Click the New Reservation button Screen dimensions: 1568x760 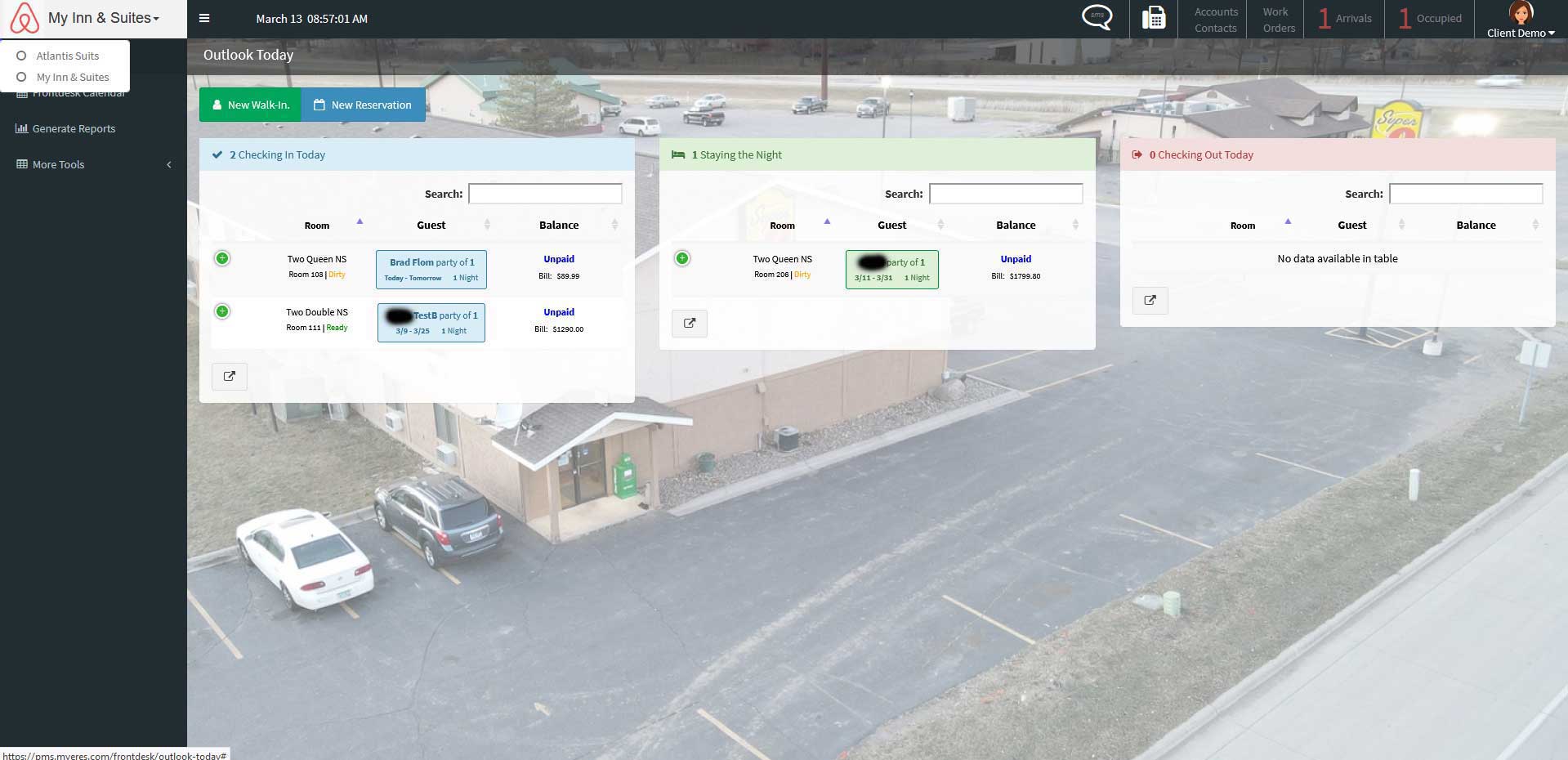[x=363, y=105]
